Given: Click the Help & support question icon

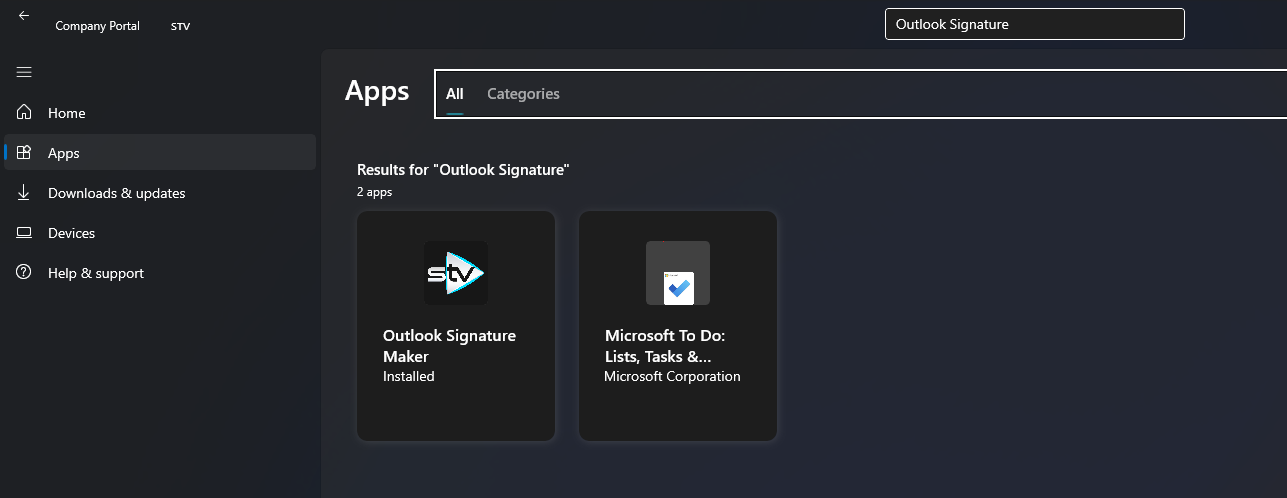Looking at the screenshot, I should (x=24, y=273).
